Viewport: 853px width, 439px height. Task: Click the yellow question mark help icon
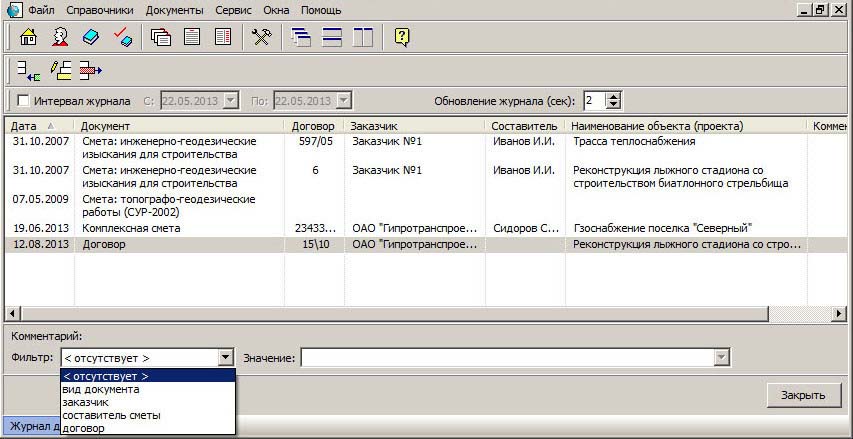click(401, 37)
